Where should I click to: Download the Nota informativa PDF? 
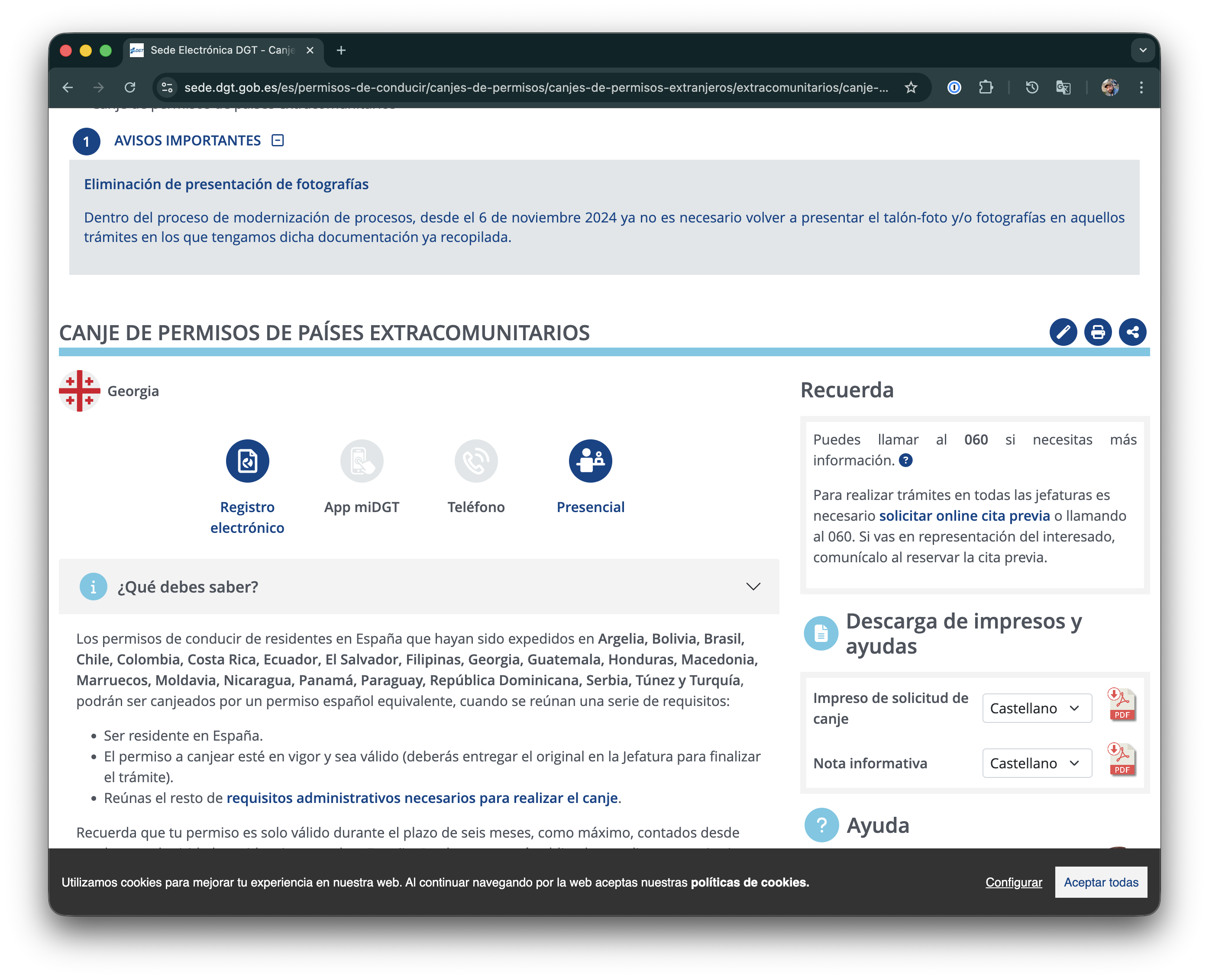pyautogui.click(x=1122, y=760)
